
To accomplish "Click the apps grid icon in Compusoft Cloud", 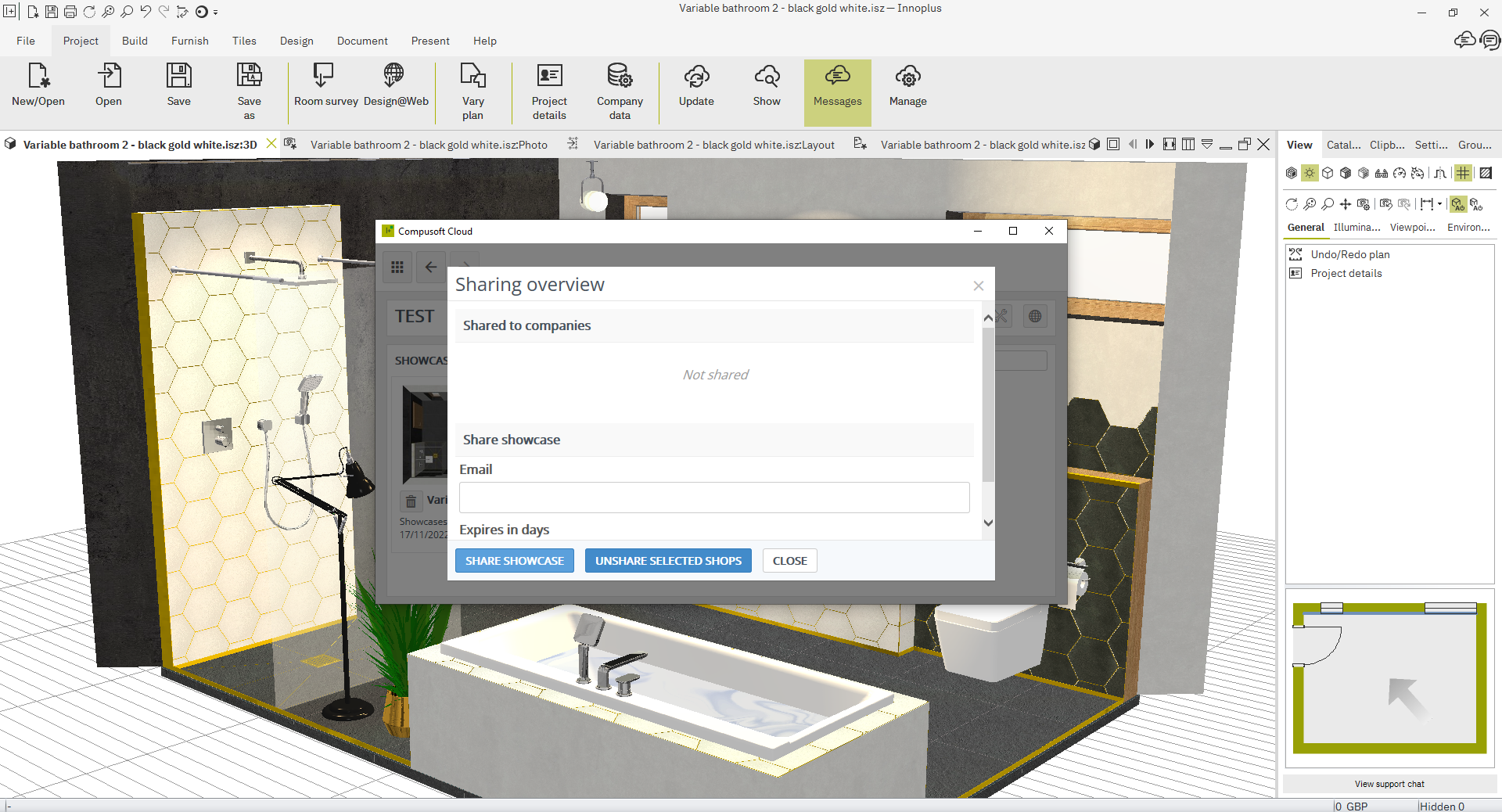I will tap(397, 268).
